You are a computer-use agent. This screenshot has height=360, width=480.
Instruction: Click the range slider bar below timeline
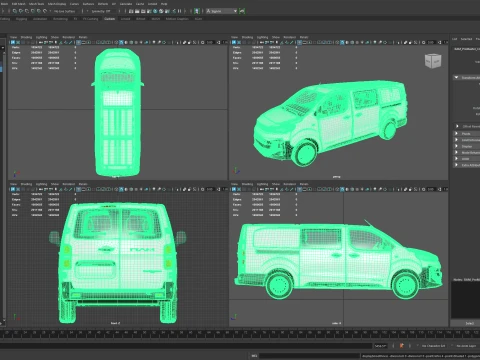187,346
